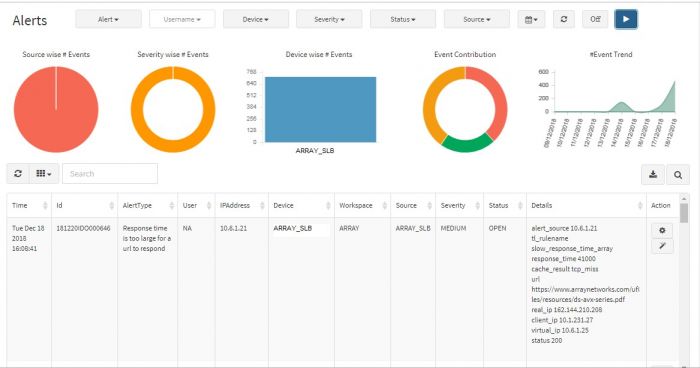Sort by the Status column header
Image resolution: width=700 pixels, height=368 pixels.
click(x=505, y=205)
